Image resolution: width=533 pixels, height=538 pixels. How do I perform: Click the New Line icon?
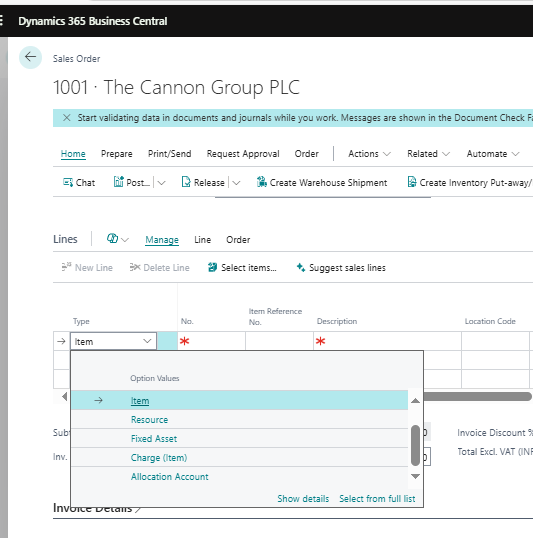click(x=66, y=267)
